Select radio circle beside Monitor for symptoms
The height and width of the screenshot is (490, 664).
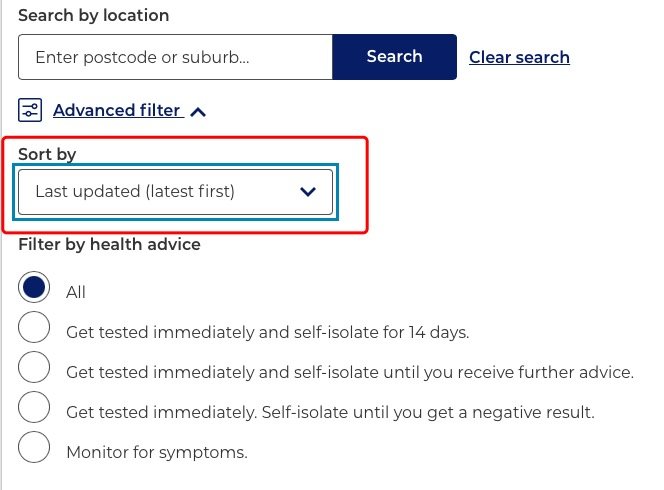point(34,447)
